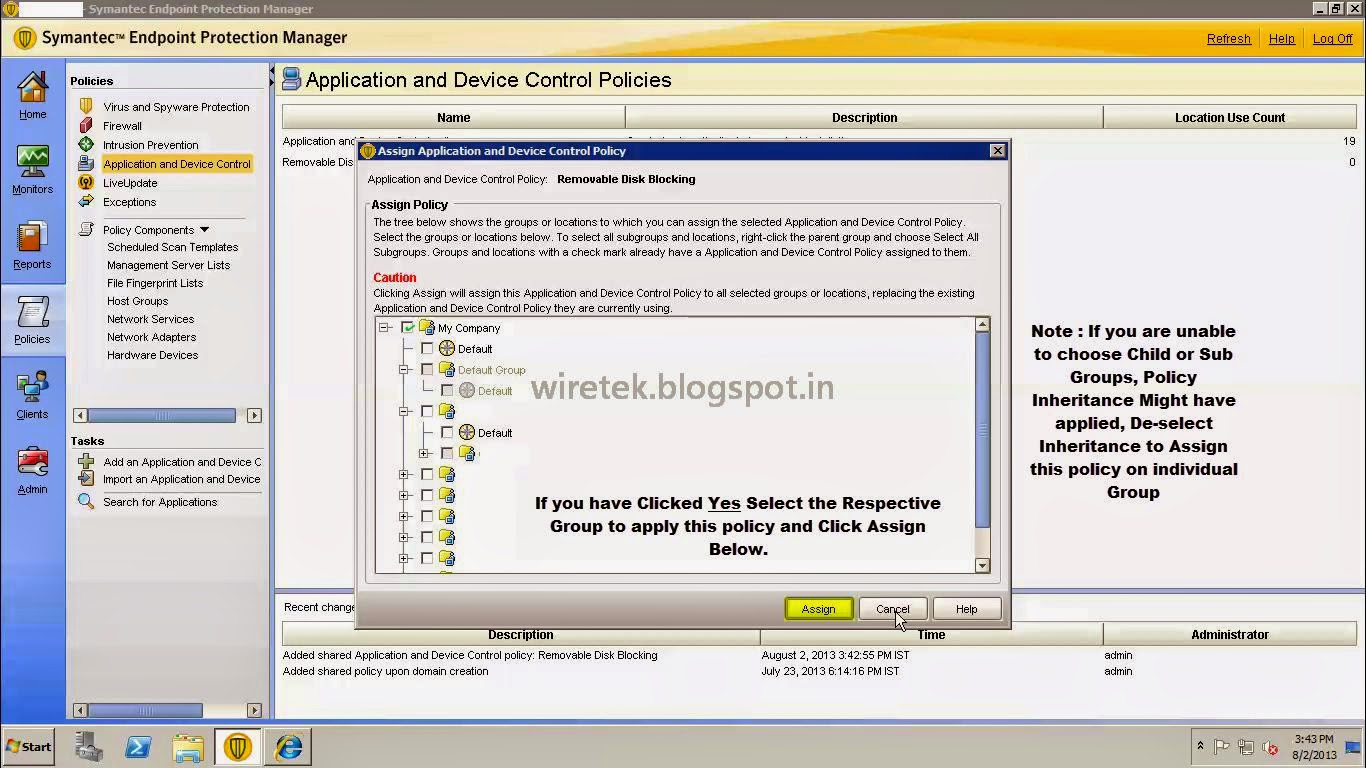Click Policies list horizontal scrollbar thumb

(x=162, y=415)
